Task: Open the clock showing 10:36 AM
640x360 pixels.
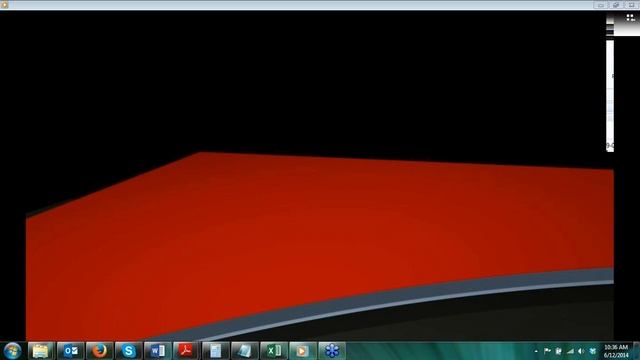Action: click(616, 351)
